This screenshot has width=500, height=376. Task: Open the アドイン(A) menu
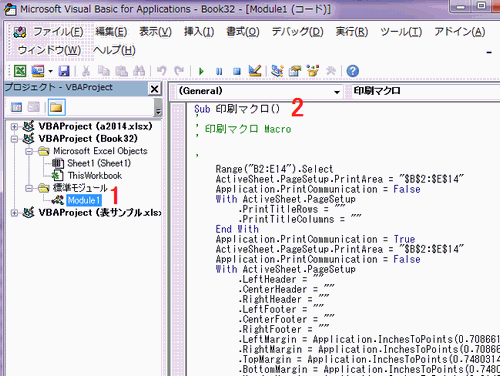click(459, 32)
